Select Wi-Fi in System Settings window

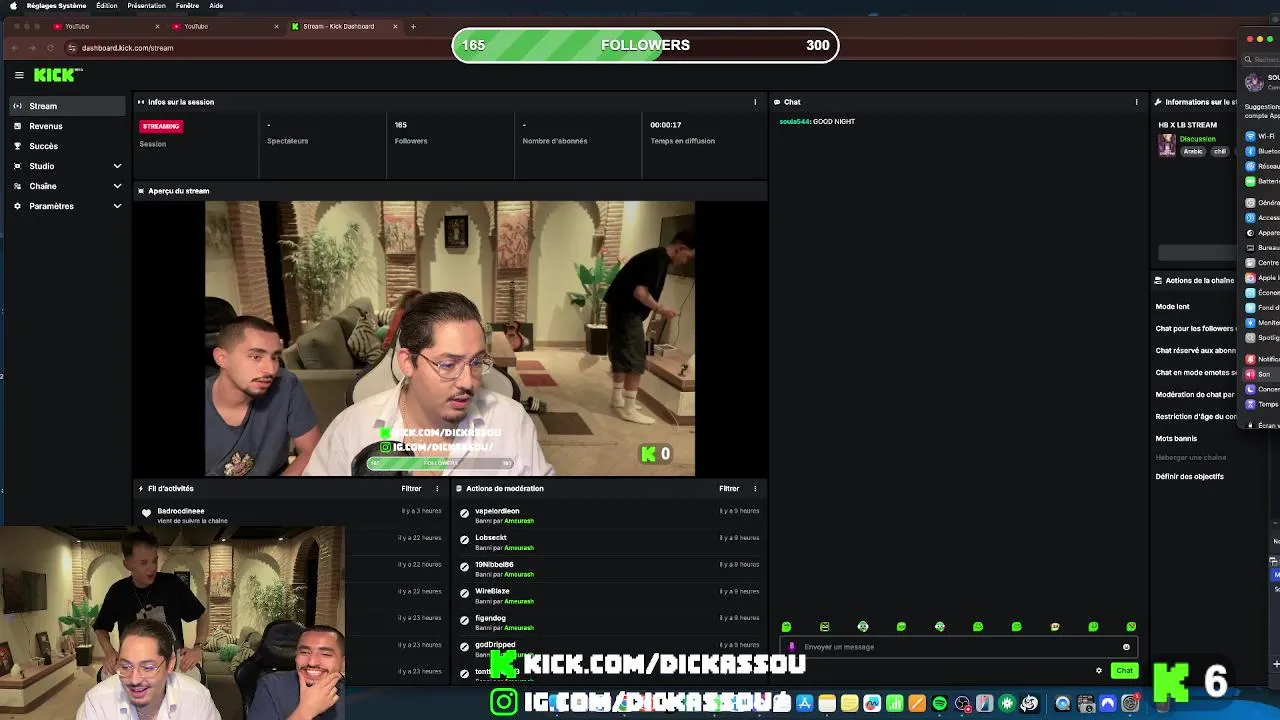[1262, 136]
